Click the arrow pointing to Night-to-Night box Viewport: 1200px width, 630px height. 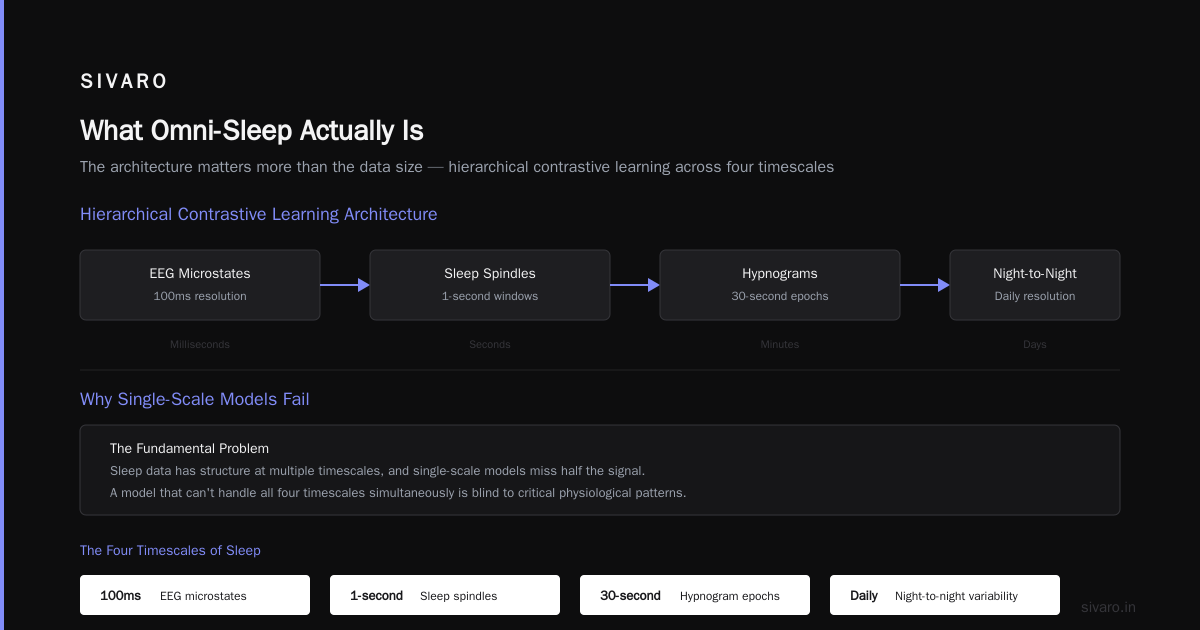[x=925, y=285]
